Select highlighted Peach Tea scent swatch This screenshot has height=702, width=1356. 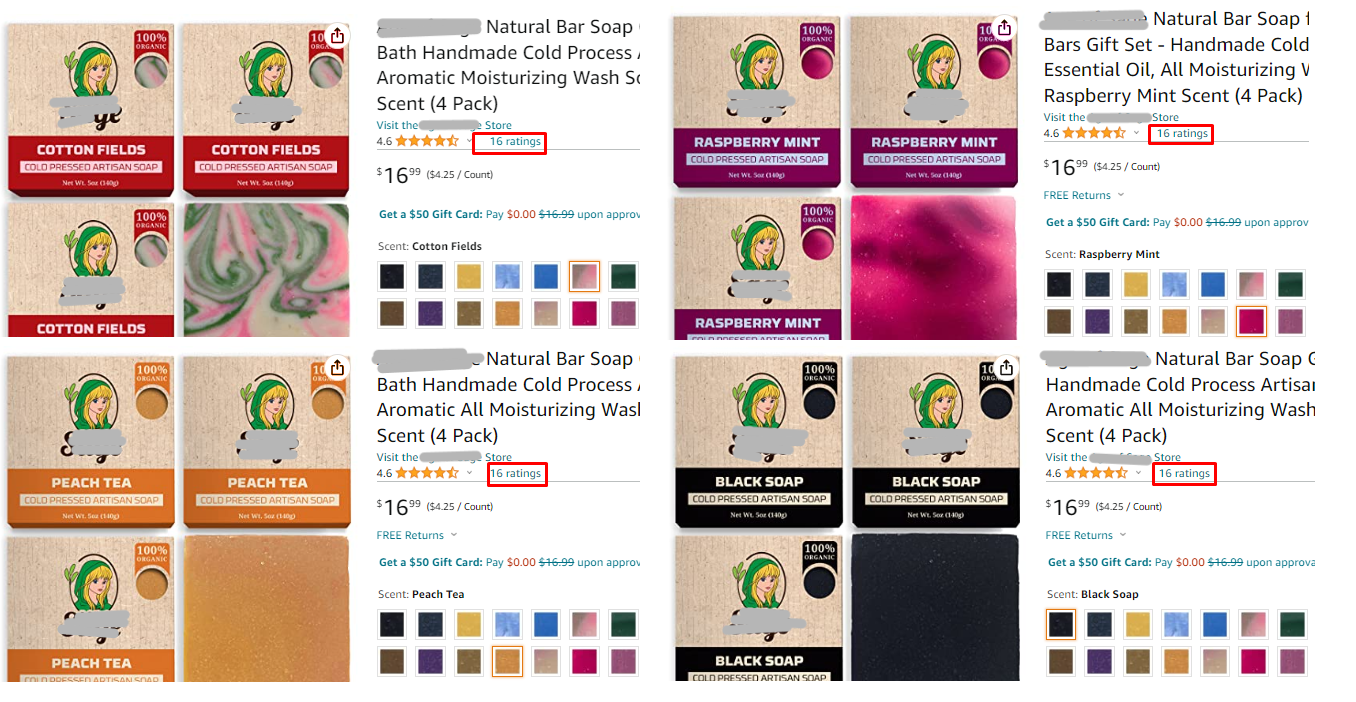507,661
